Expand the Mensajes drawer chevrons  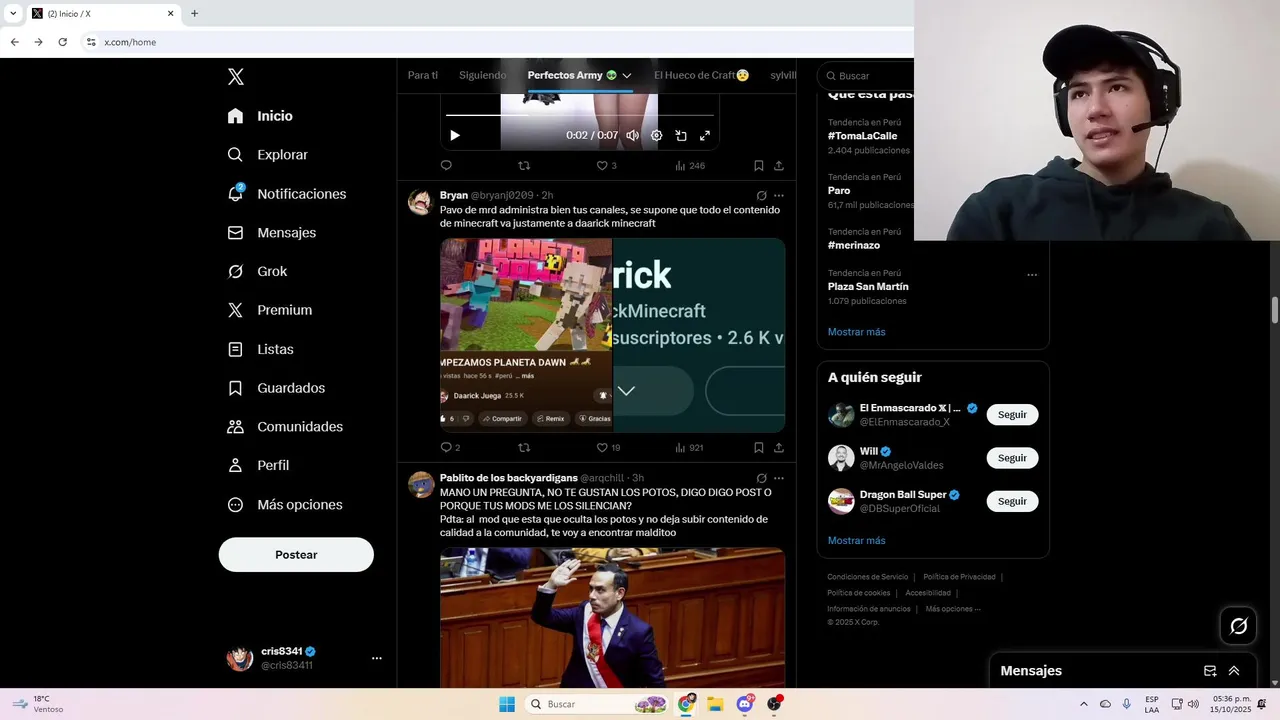(x=1234, y=671)
